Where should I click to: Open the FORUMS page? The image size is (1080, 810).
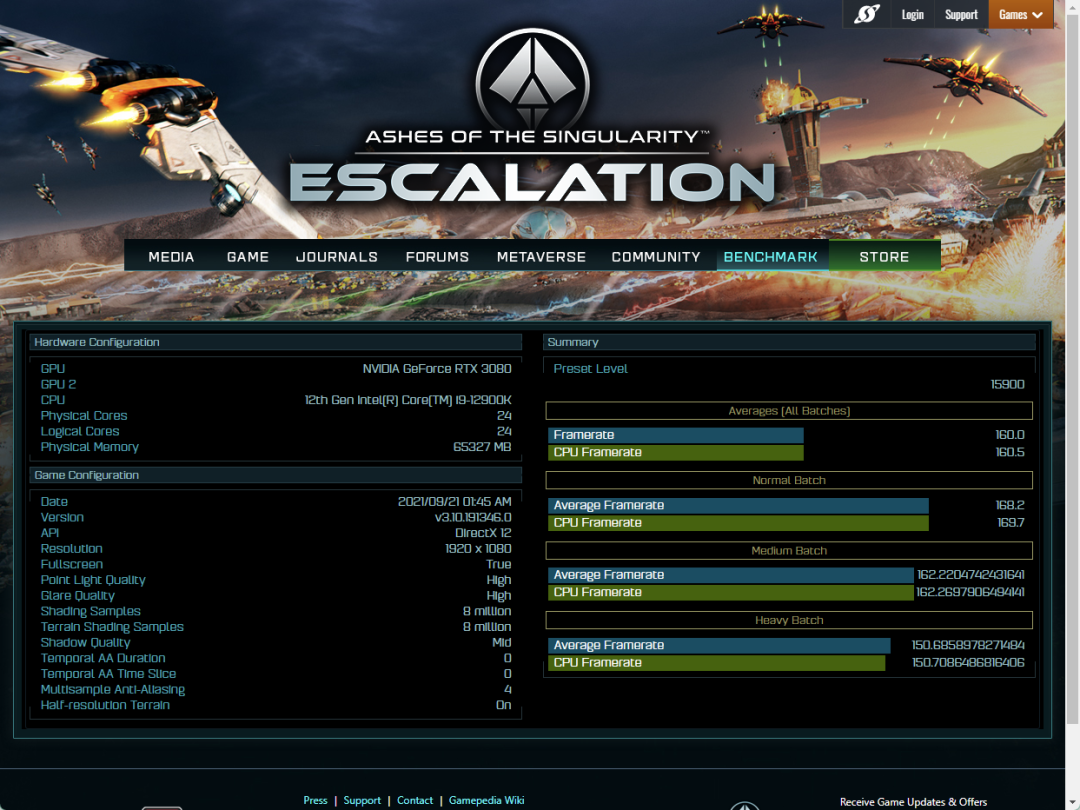click(x=437, y=257)
